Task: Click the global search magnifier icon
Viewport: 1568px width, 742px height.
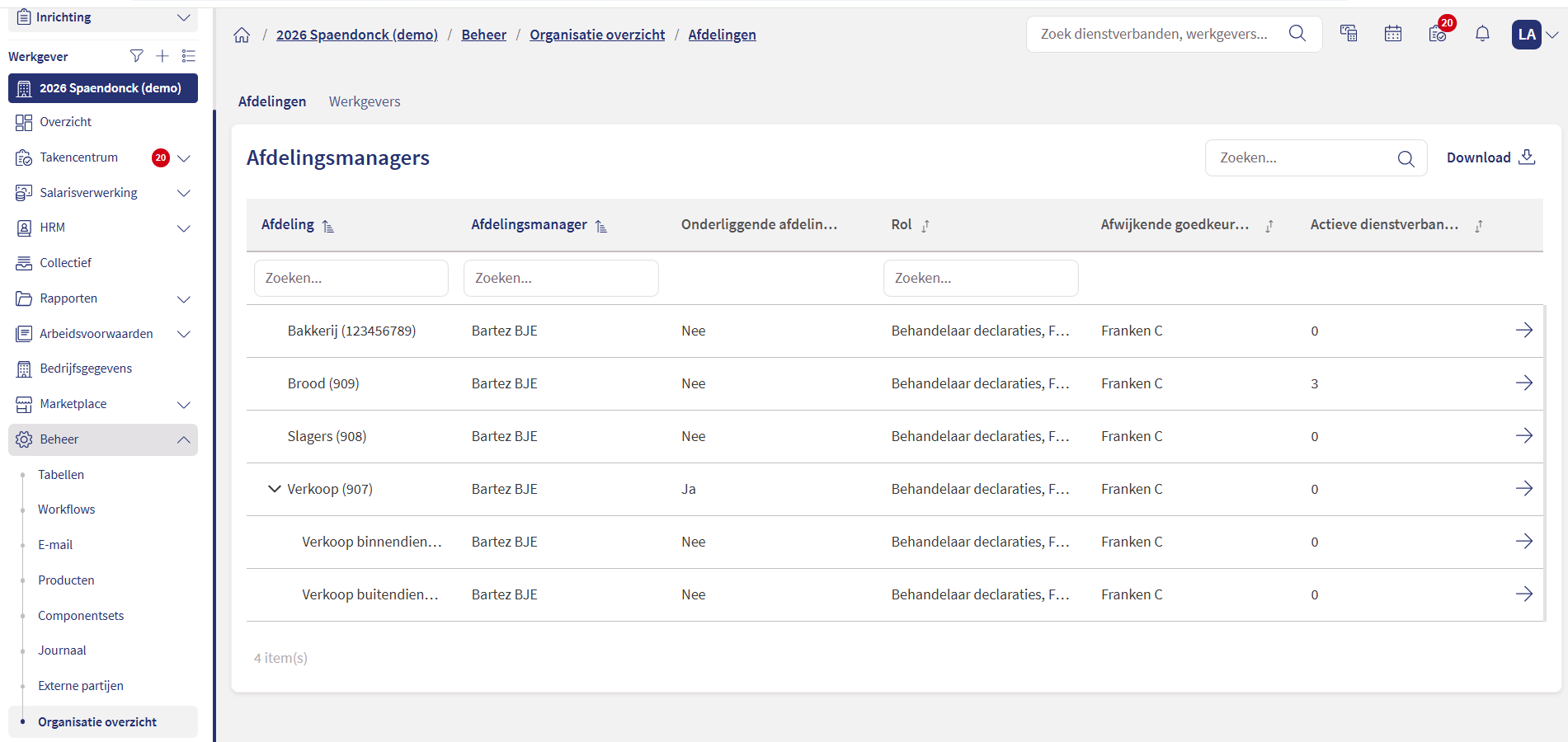Action: click(1297, 34)
